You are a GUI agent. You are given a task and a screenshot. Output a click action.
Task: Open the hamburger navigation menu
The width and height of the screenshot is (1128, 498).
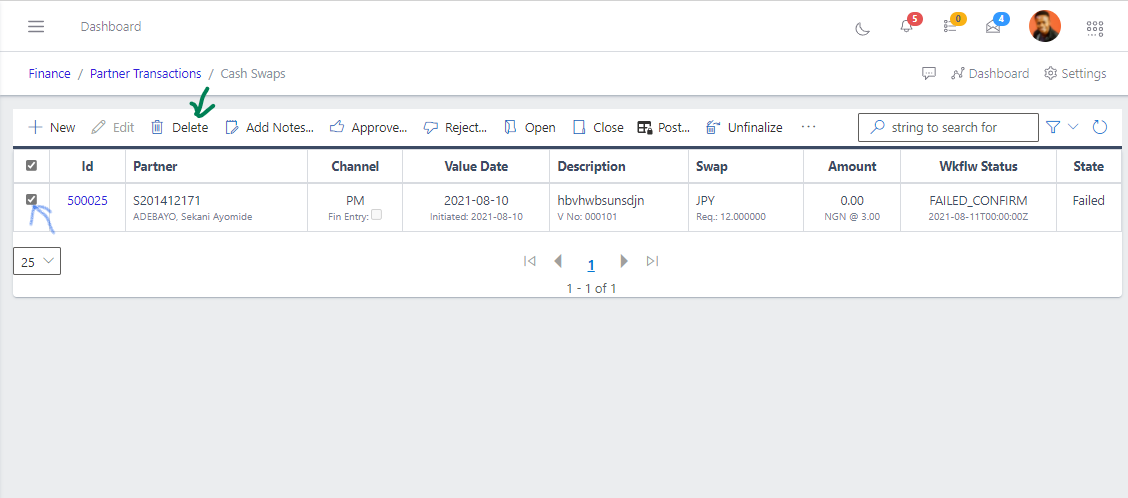tap(36, 27)
